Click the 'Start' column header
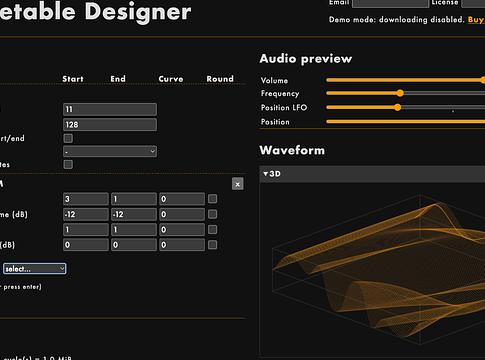The width and height of the screenshot is (485, 360). (x=73, y=79)
